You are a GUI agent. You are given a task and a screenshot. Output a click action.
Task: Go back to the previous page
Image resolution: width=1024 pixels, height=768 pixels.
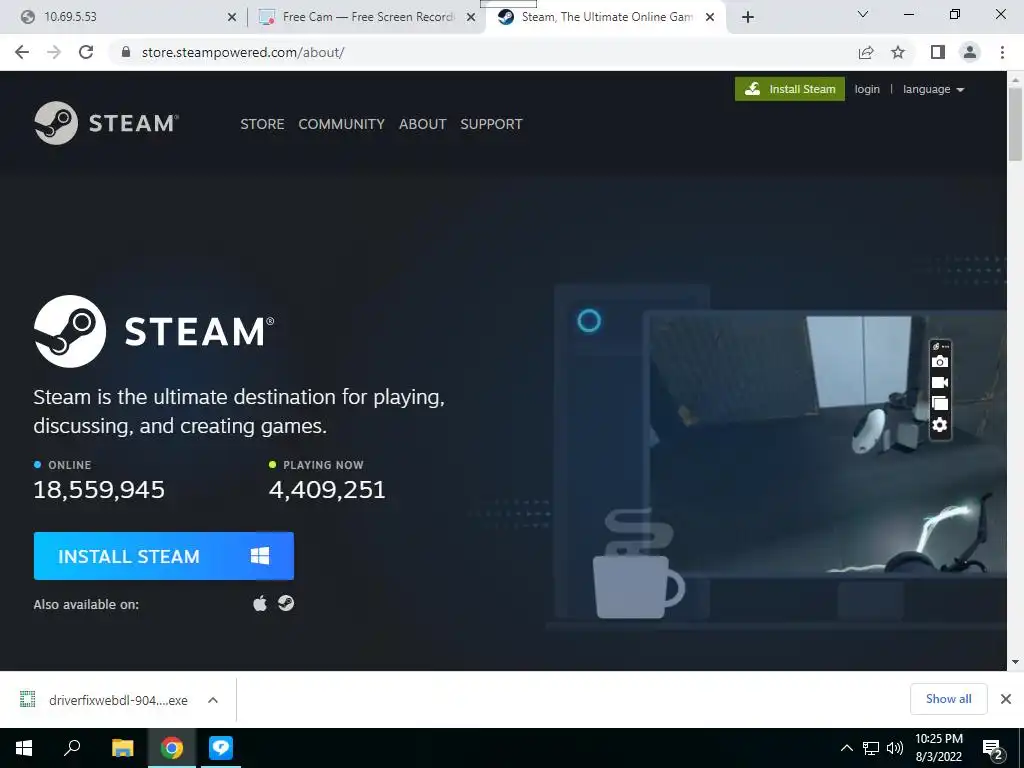click(22, 52)
